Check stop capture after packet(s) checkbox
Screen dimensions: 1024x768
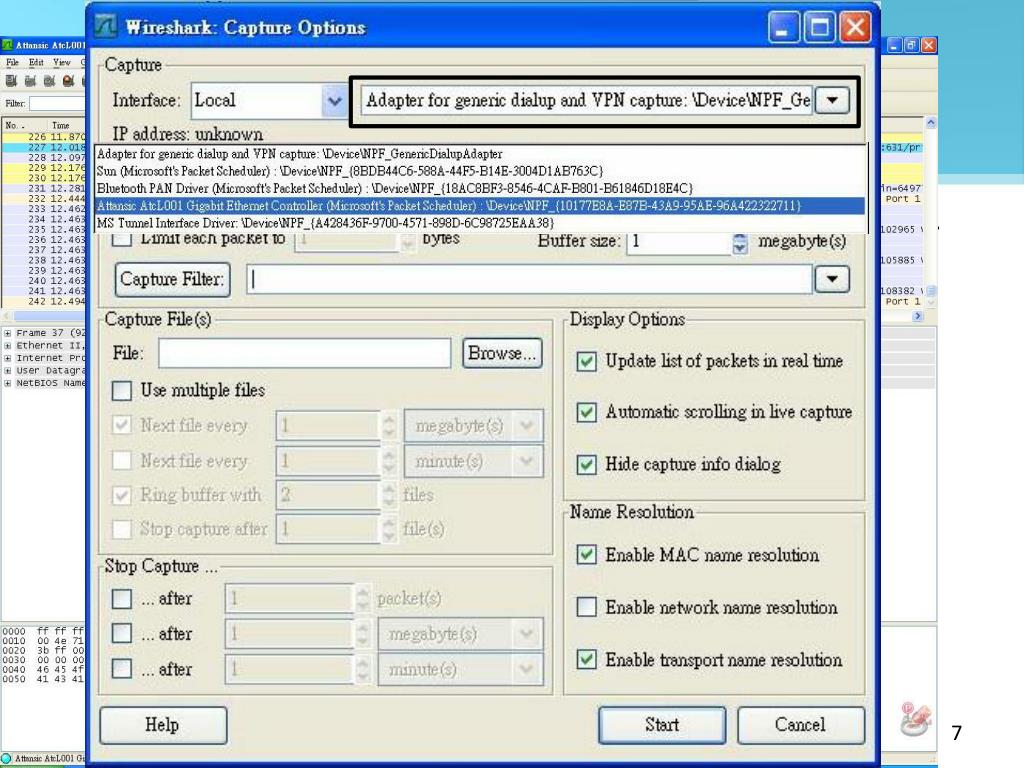pos(121,599)
